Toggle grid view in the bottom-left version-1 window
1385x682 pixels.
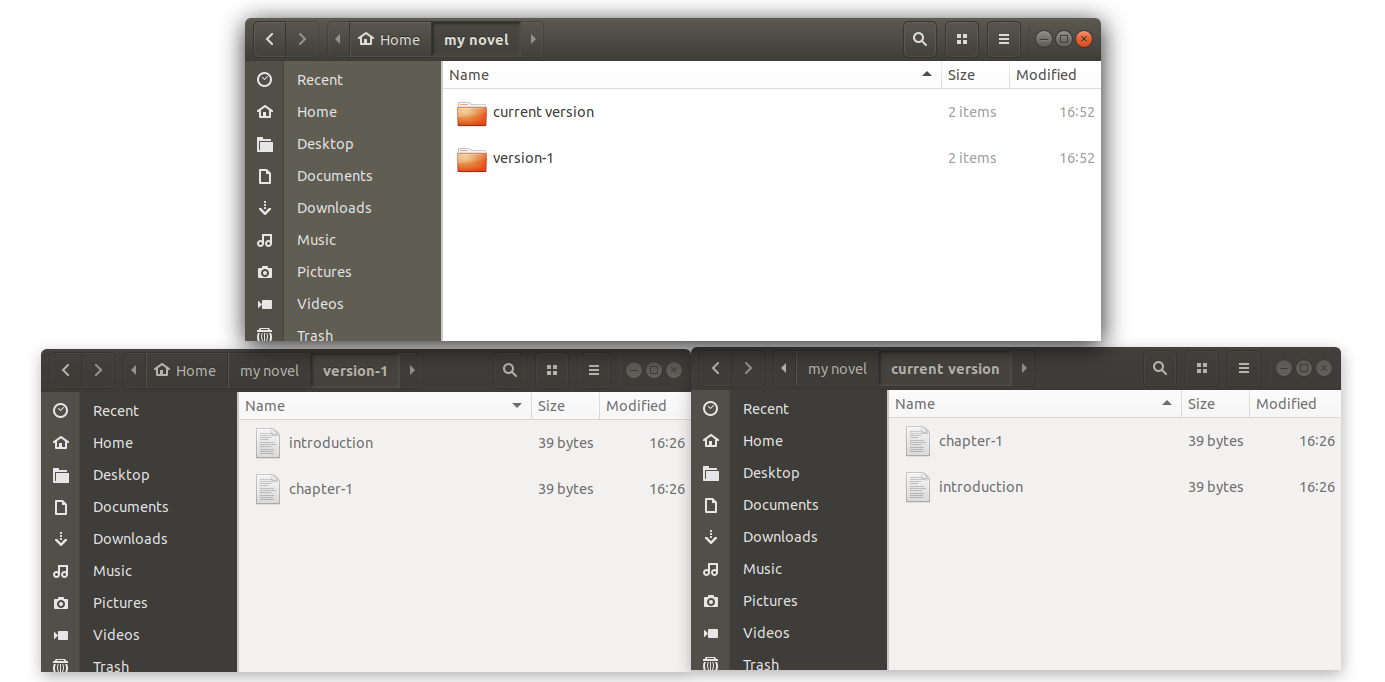[x=551, y=371]
